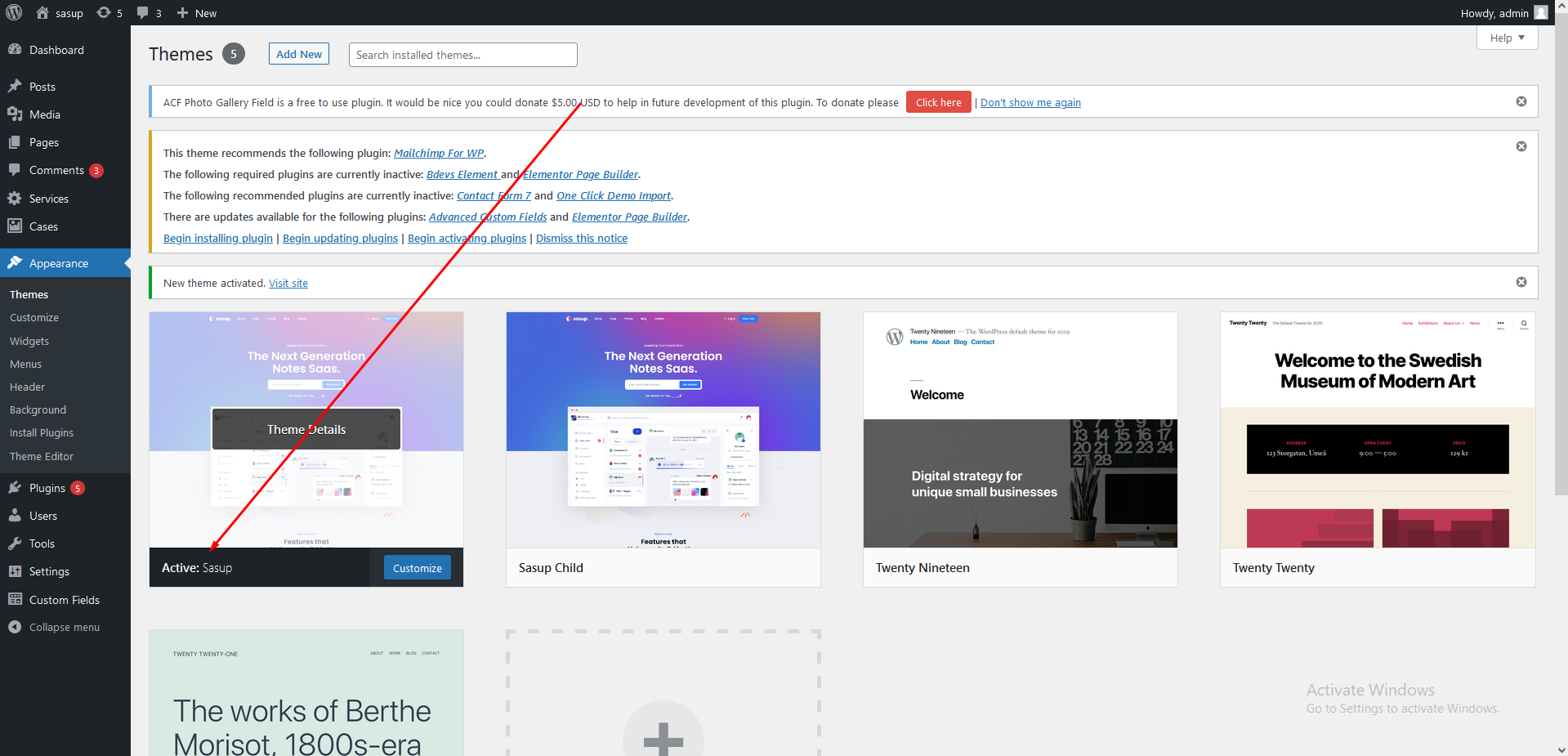Click the red Click here donate button
The height and width of the screenshot is (756, 1568).
pos(938,102)
